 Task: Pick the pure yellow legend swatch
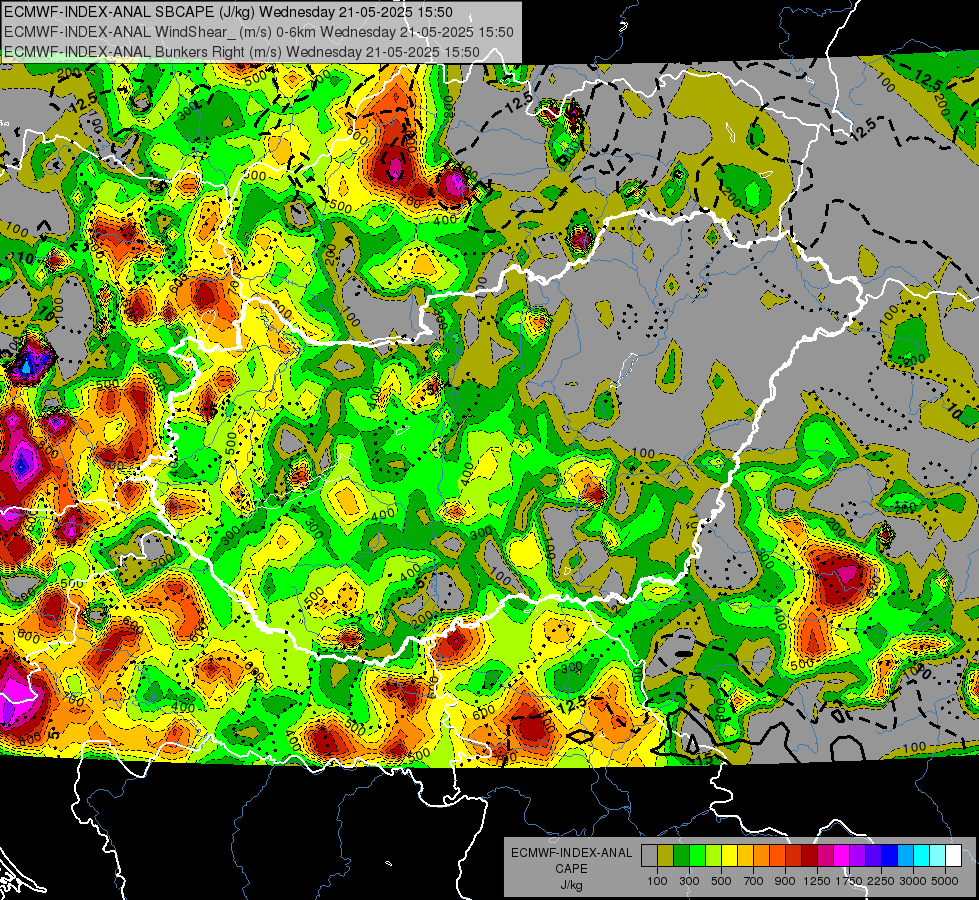(x=729, y=855)
